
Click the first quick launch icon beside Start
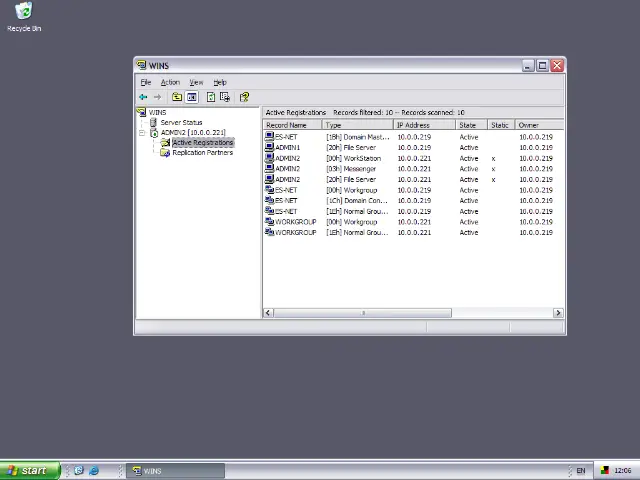tap(79, 471)
